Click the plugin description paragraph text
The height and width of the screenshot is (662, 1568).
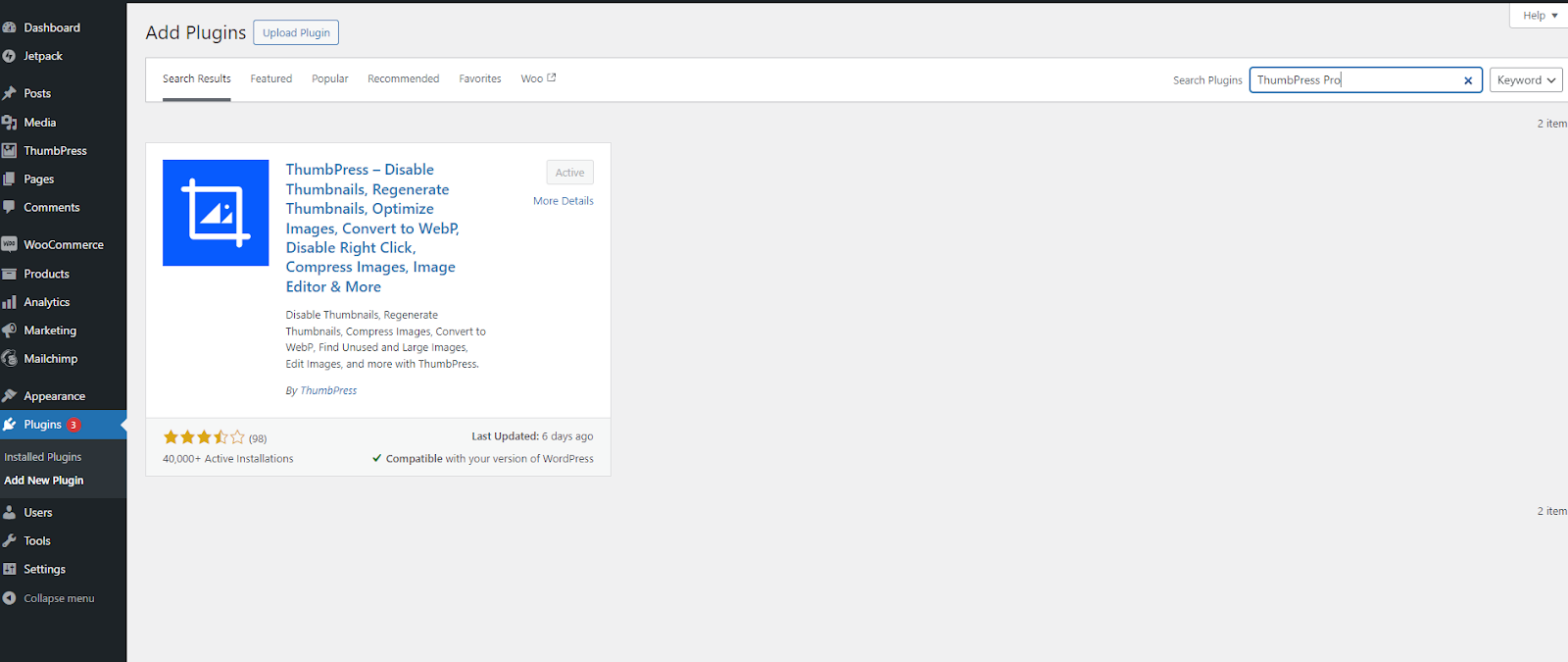coord(386,339)
